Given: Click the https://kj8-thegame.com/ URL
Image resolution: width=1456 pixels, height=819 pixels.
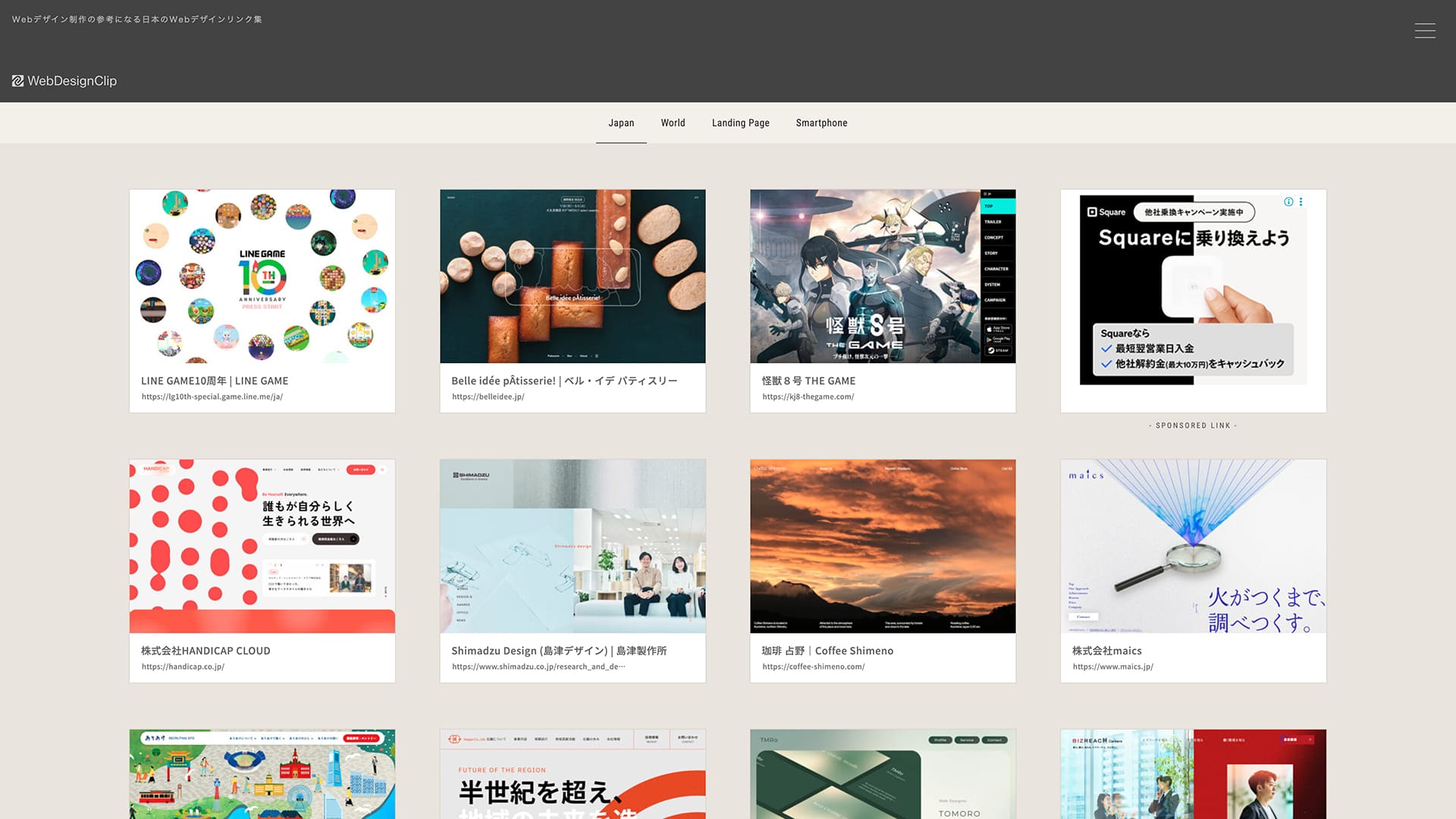Looking at the screenshot, I should pyautogui.click(x=808, y=397).
